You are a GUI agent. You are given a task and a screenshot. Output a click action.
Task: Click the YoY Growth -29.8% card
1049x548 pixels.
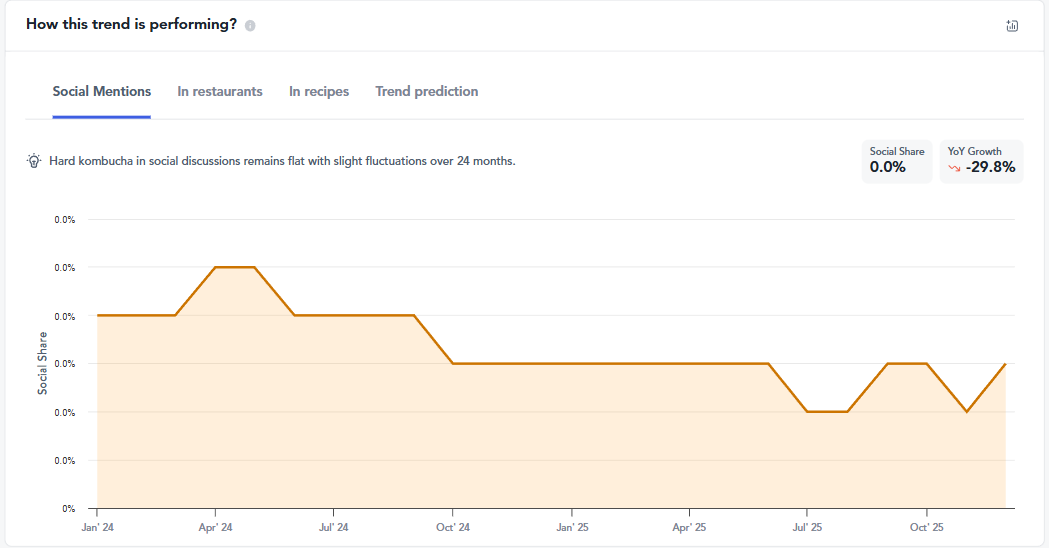tap(981, 161)
